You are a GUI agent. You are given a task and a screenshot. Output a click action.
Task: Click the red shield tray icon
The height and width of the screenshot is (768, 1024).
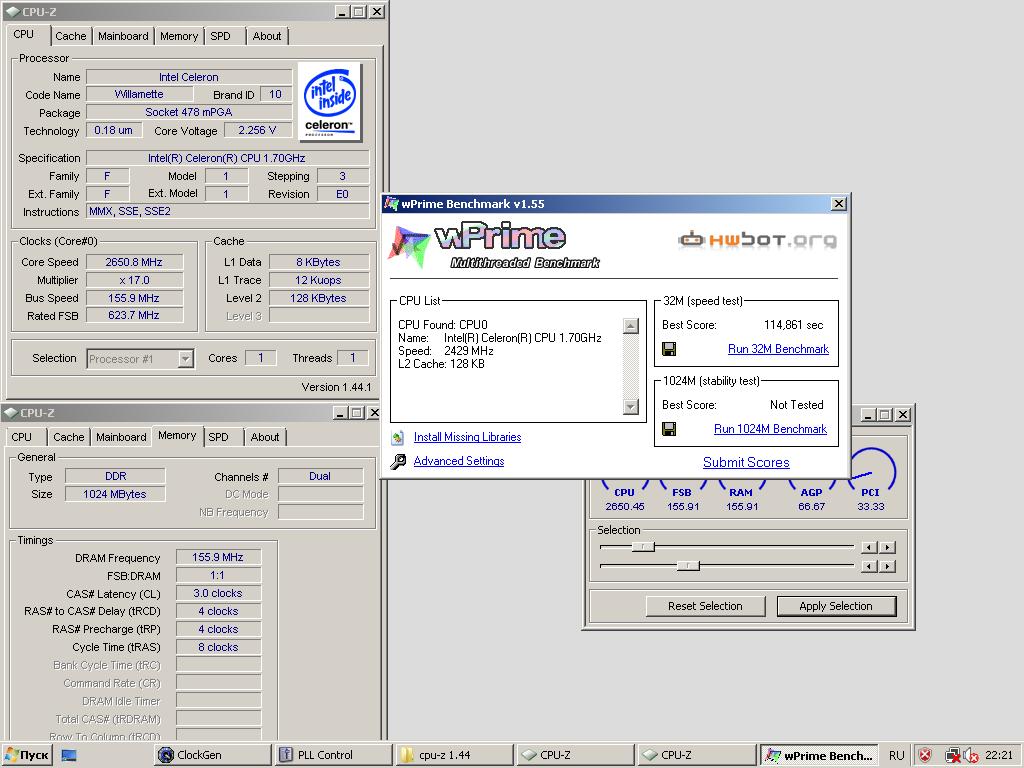(x=925, y=756)
